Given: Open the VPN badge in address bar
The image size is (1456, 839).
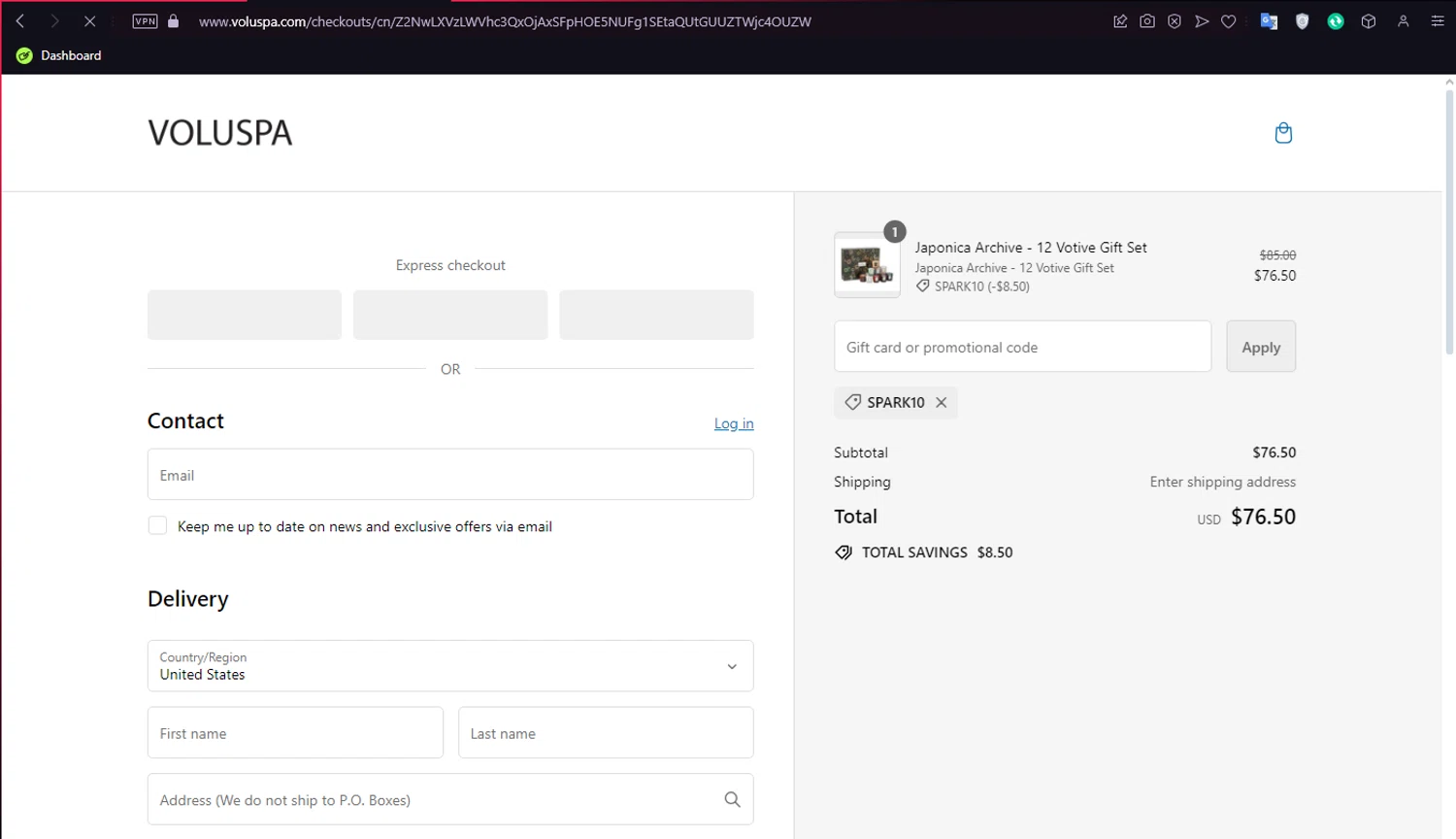Looking at the screenshot, I should [145, 21].
